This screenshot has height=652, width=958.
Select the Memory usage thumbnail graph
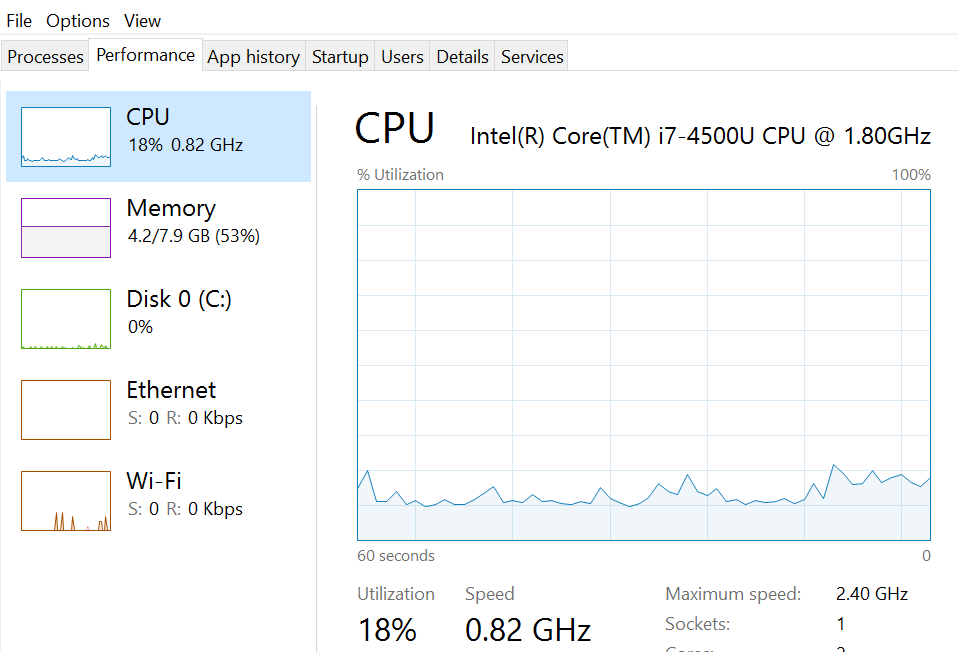[x=66, y=228]
